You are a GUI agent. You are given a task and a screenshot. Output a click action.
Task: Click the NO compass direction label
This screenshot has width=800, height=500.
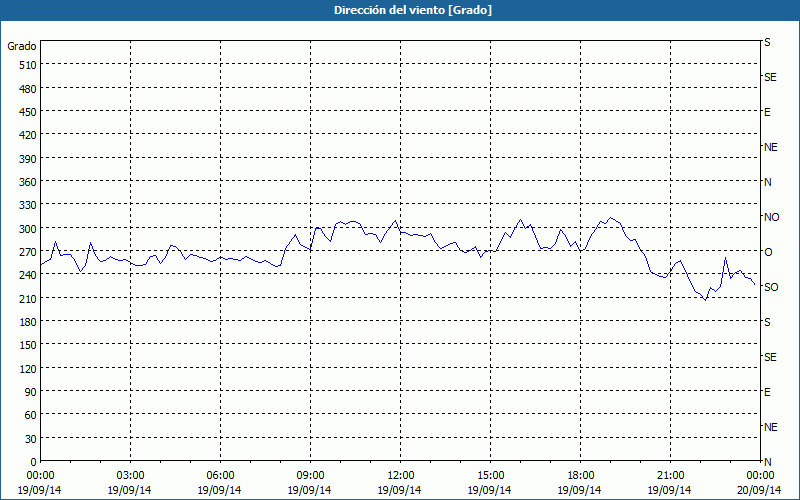771,217
